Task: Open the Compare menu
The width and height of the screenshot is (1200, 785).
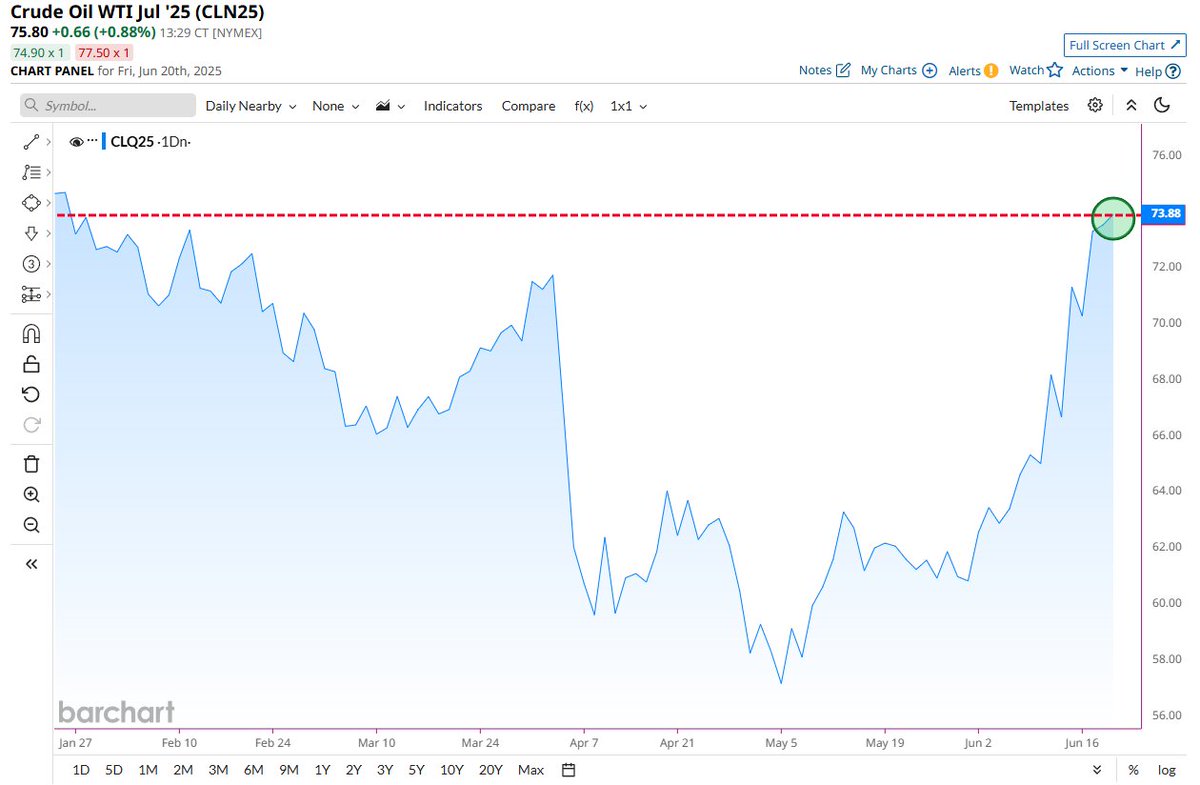Action: pos(528,106)
